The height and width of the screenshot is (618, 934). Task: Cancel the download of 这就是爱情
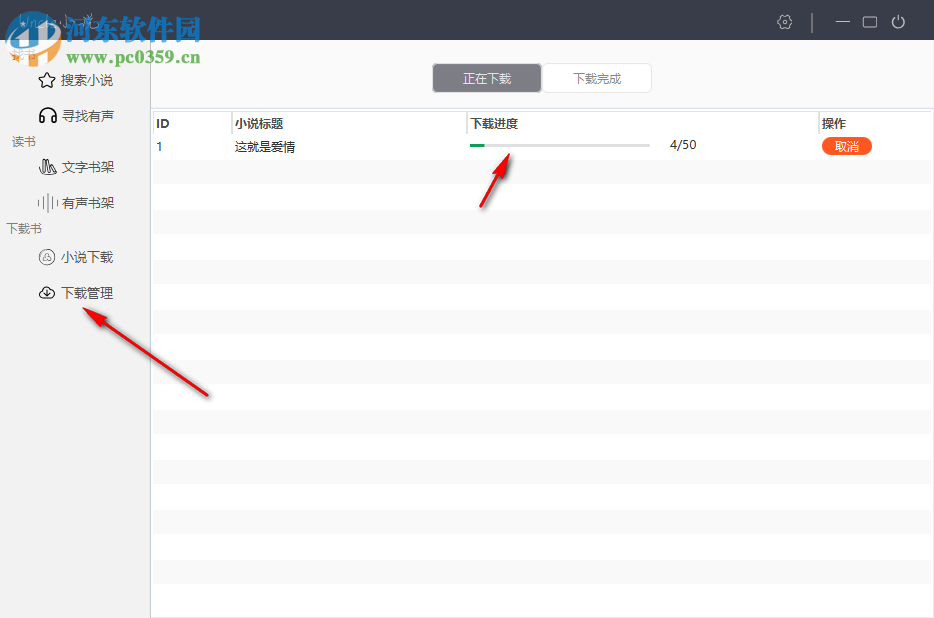(x=846, y=146)
